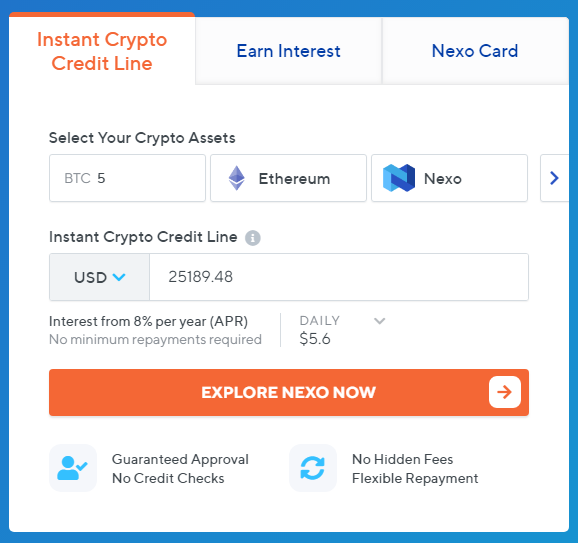Click the EXPLORE NEXO NOW button
Image resolution: width=578 pixels, height=543 pixels.
click(289, 392)
